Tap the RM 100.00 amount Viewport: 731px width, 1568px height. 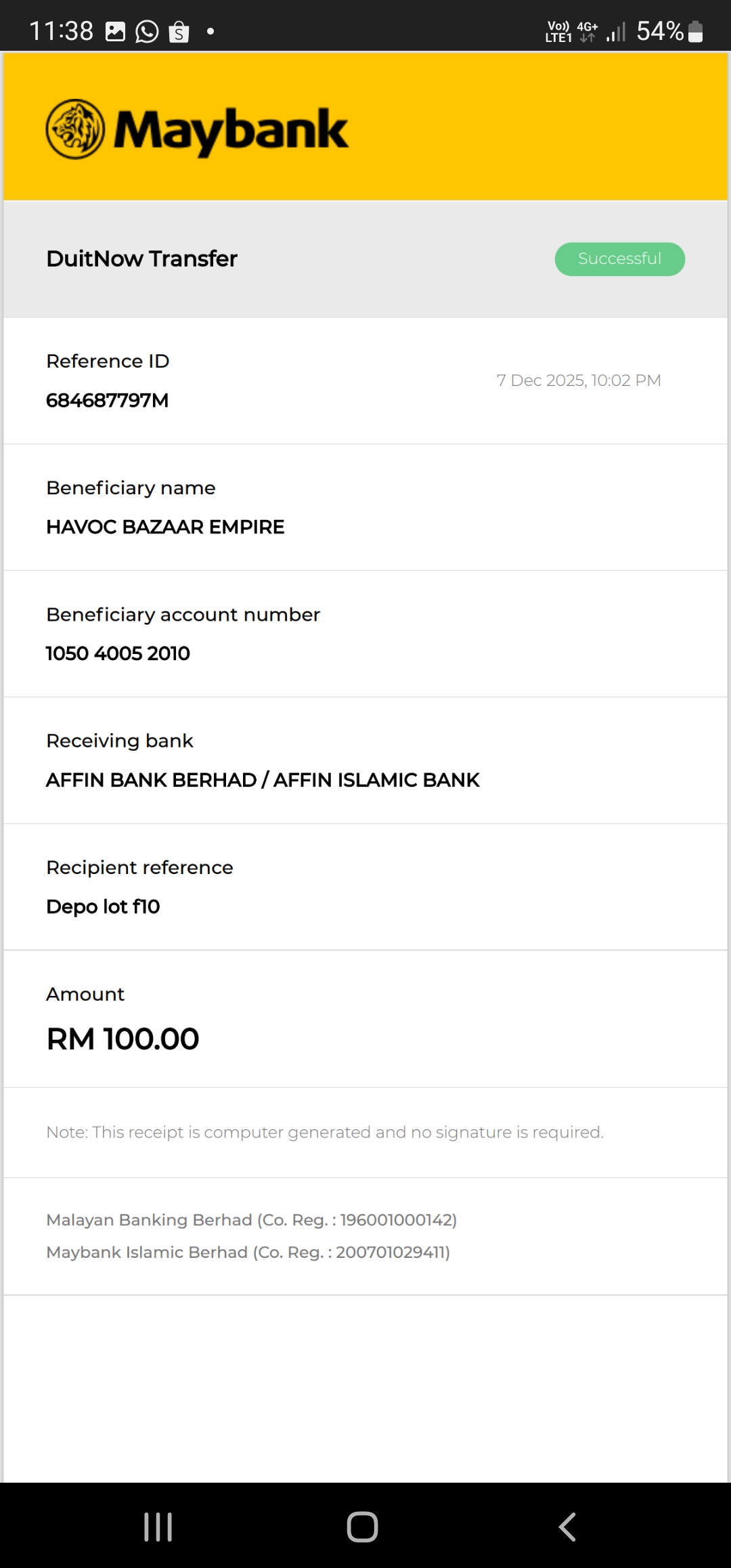[x=123, y=1039]
